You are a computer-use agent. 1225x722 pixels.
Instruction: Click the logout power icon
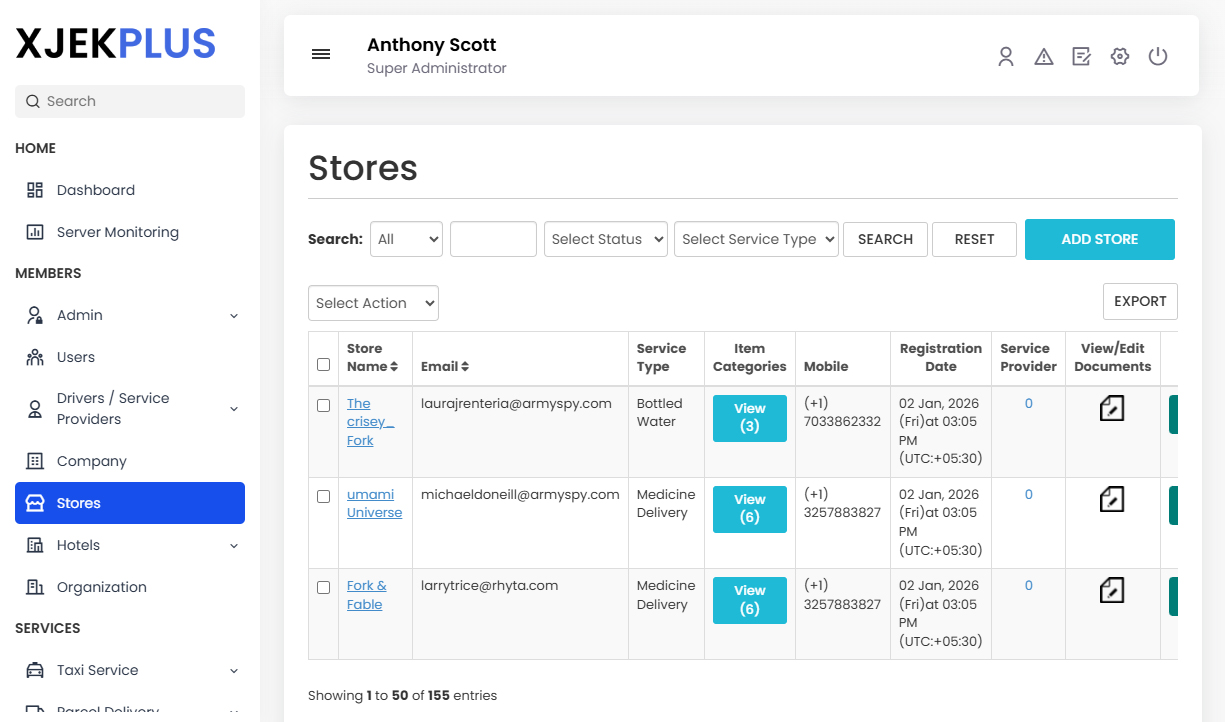tap(1157, 56)
